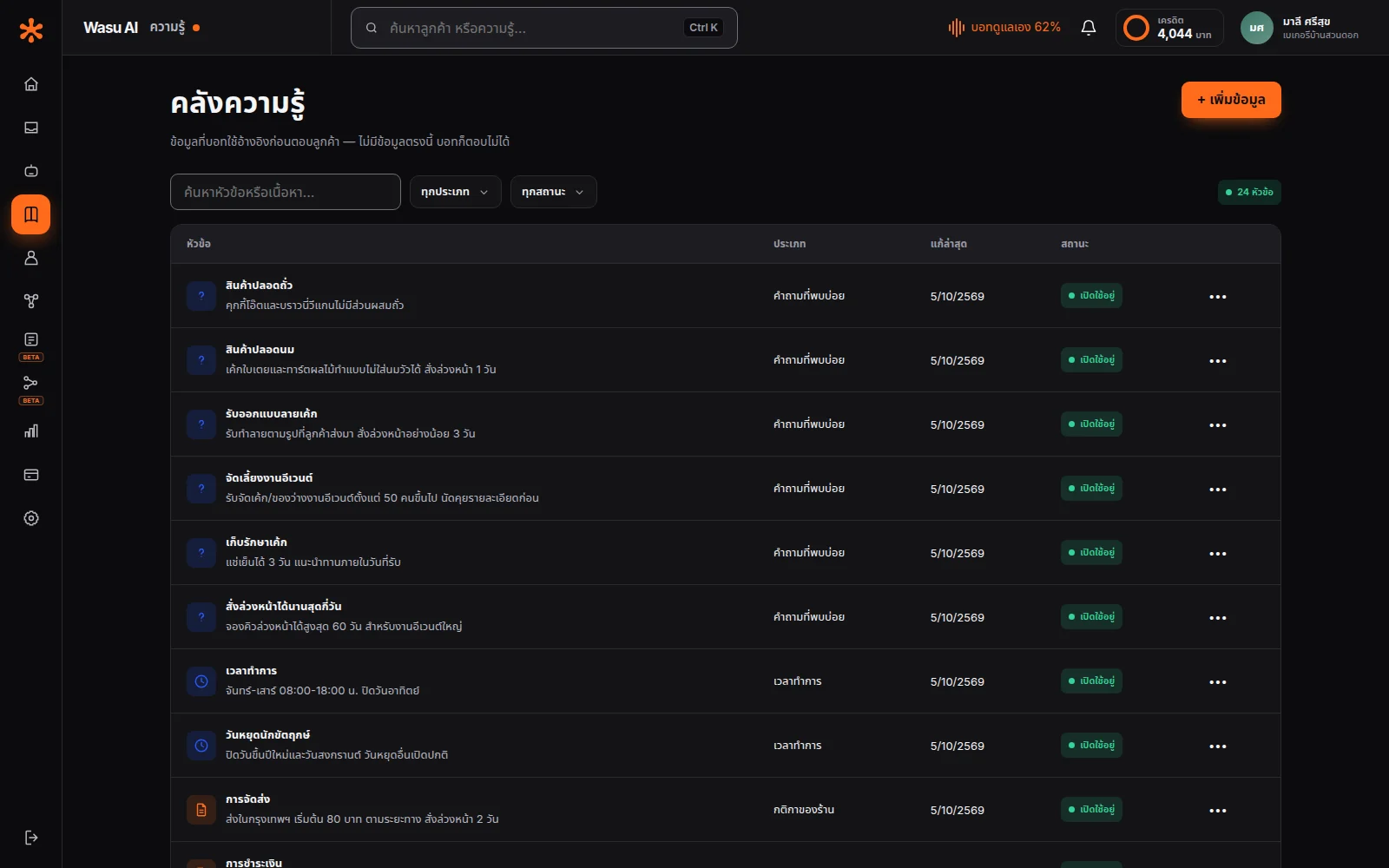Click the notification bell icon
This screenshot has height=868, width=1389.
[x=1089, y=28]
